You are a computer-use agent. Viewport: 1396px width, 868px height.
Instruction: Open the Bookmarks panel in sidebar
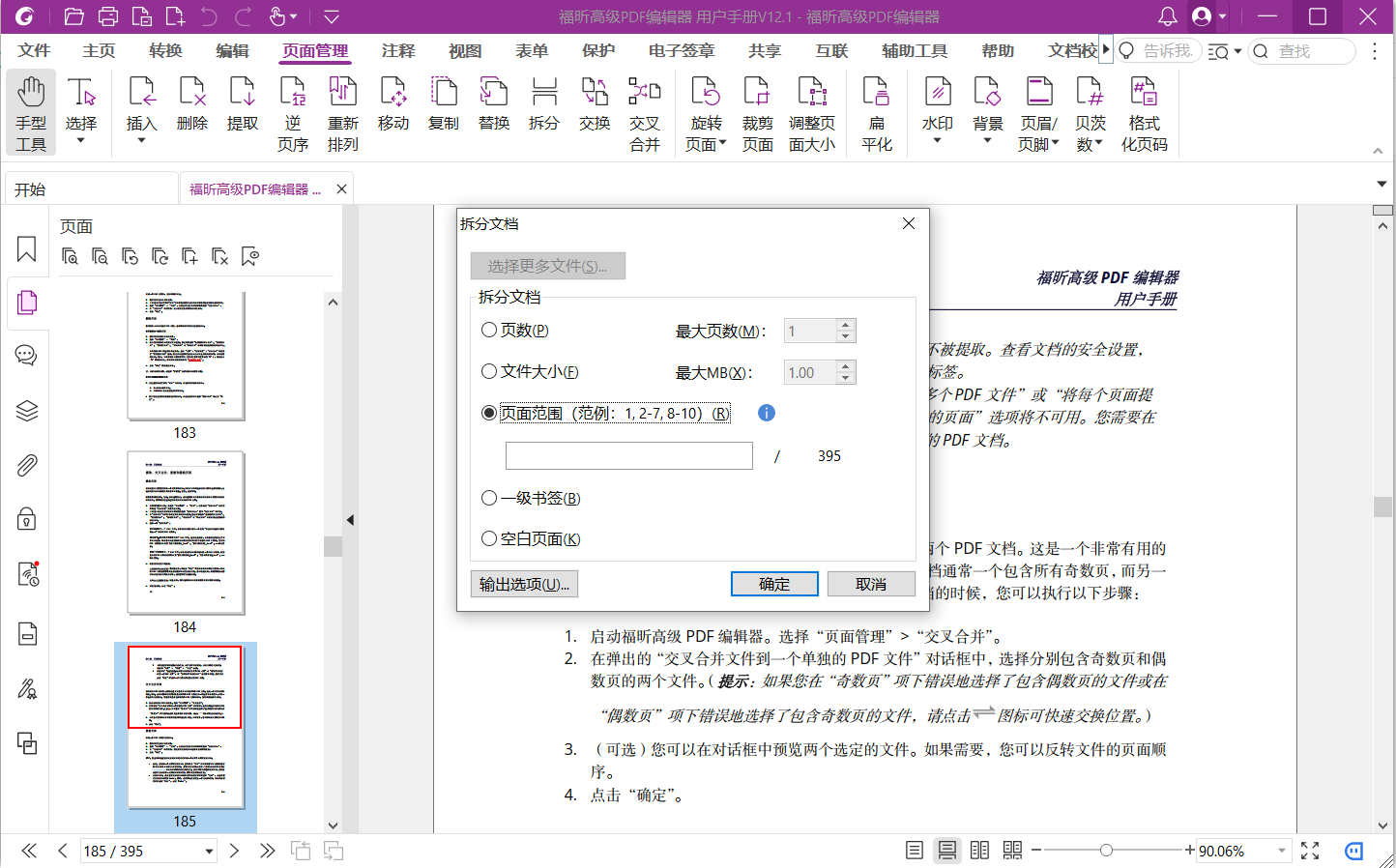[27, 249]
